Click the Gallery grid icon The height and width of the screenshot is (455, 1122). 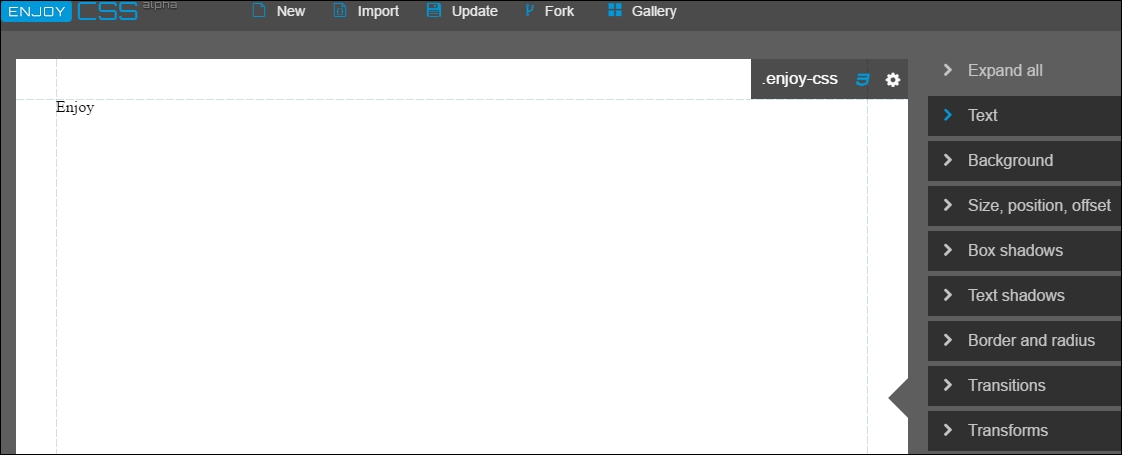(x=614, y=11)
